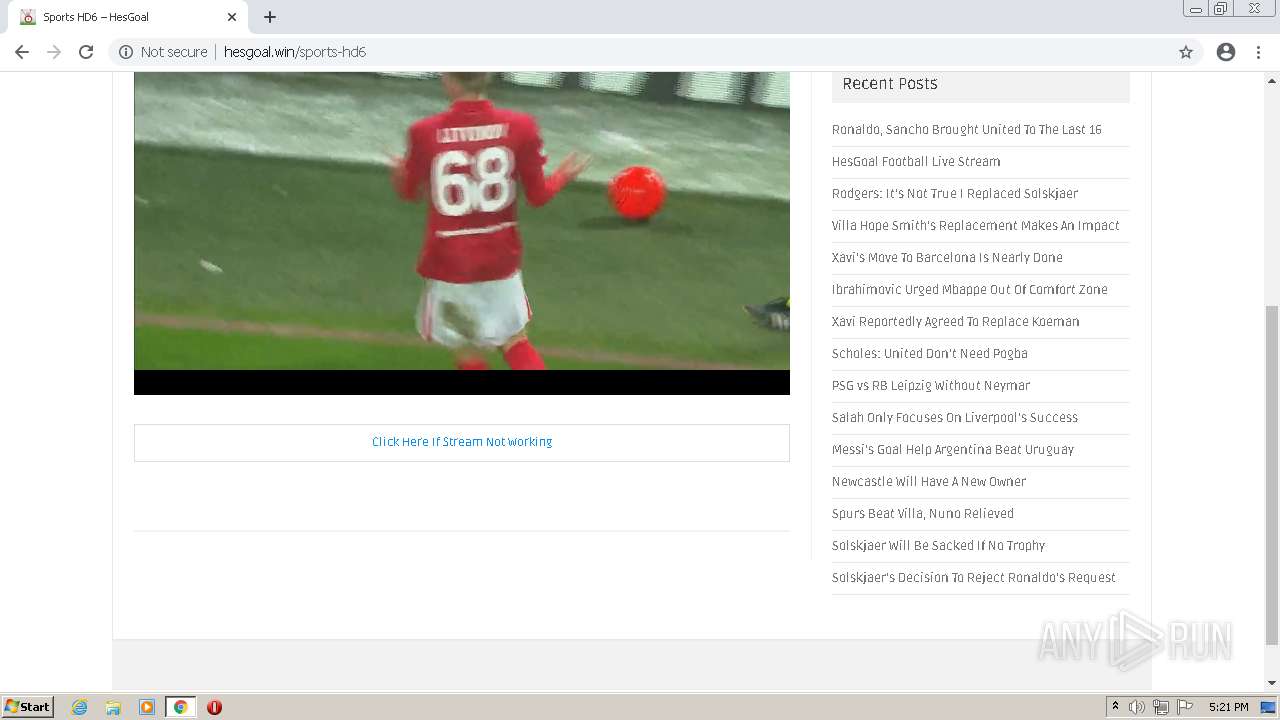Open the volume control in the tray
Screen dimensions: 1280x720
pyautogui.click(x=1137, y=707)
